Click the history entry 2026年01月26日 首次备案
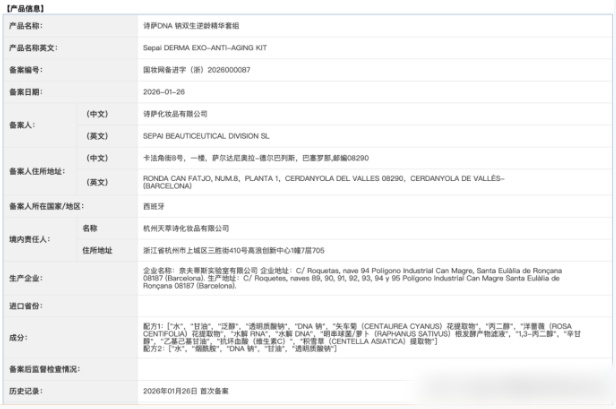 [x=185, y=391]
